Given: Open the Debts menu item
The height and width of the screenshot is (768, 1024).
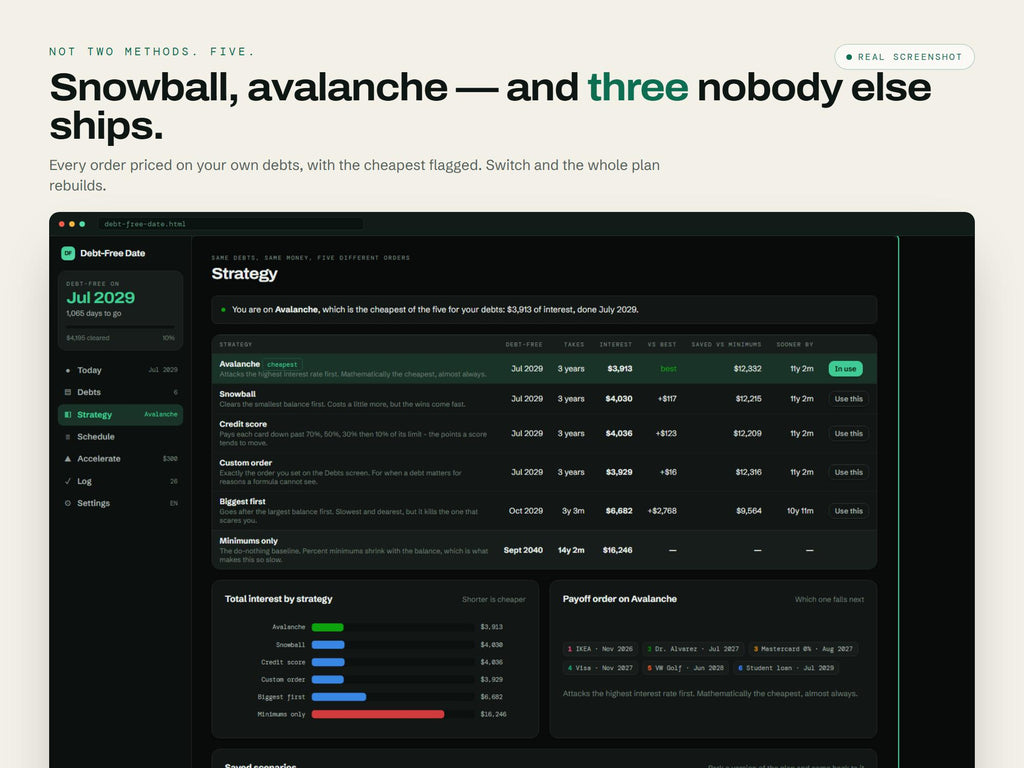Looking at the screenshot, I should pyautogui.click(x=120, y=392).
